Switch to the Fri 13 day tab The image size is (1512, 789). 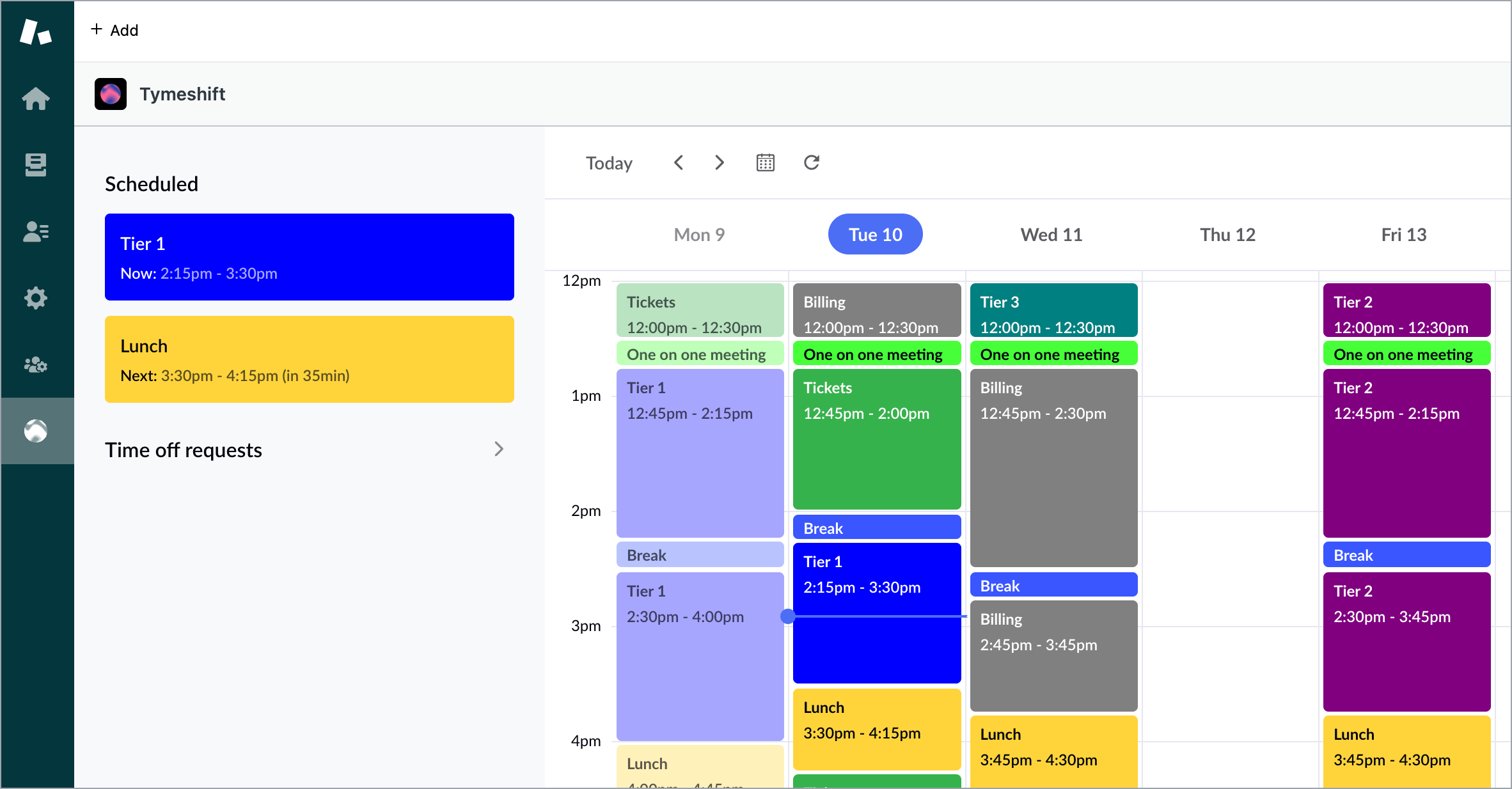tap(1403, 235)
